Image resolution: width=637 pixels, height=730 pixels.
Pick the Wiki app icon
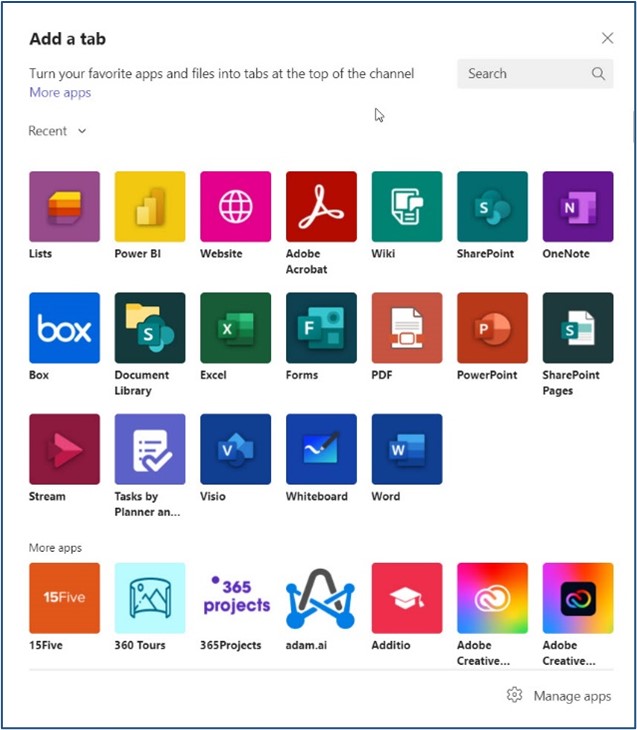click(407, 206)
